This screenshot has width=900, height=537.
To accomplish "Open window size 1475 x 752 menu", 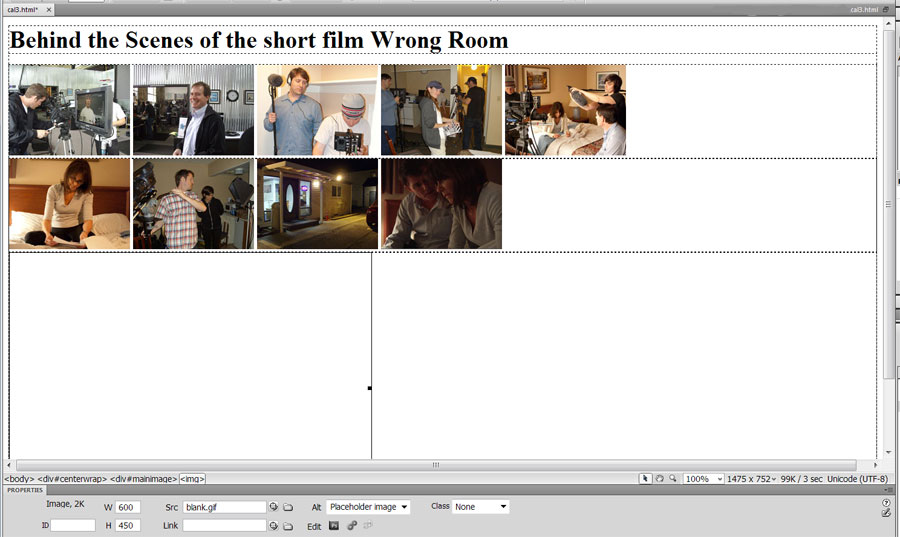I will [x=751, y=479].
